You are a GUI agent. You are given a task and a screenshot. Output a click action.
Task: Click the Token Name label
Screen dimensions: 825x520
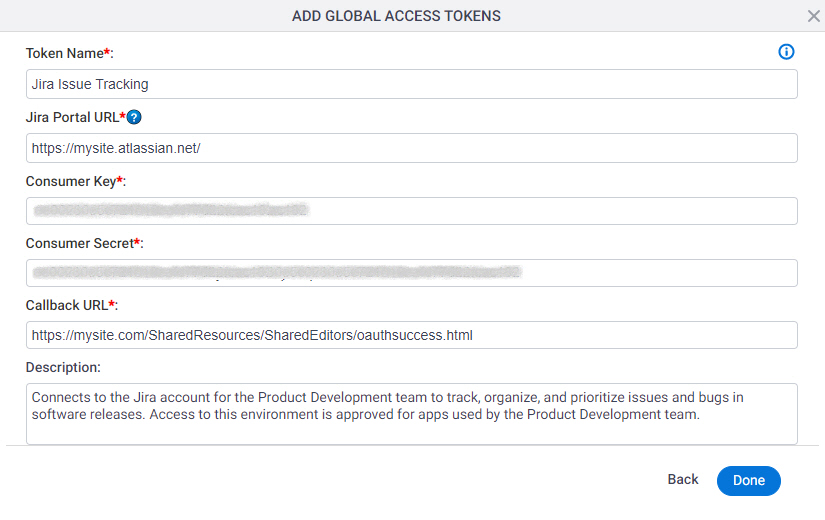point(69,53)
